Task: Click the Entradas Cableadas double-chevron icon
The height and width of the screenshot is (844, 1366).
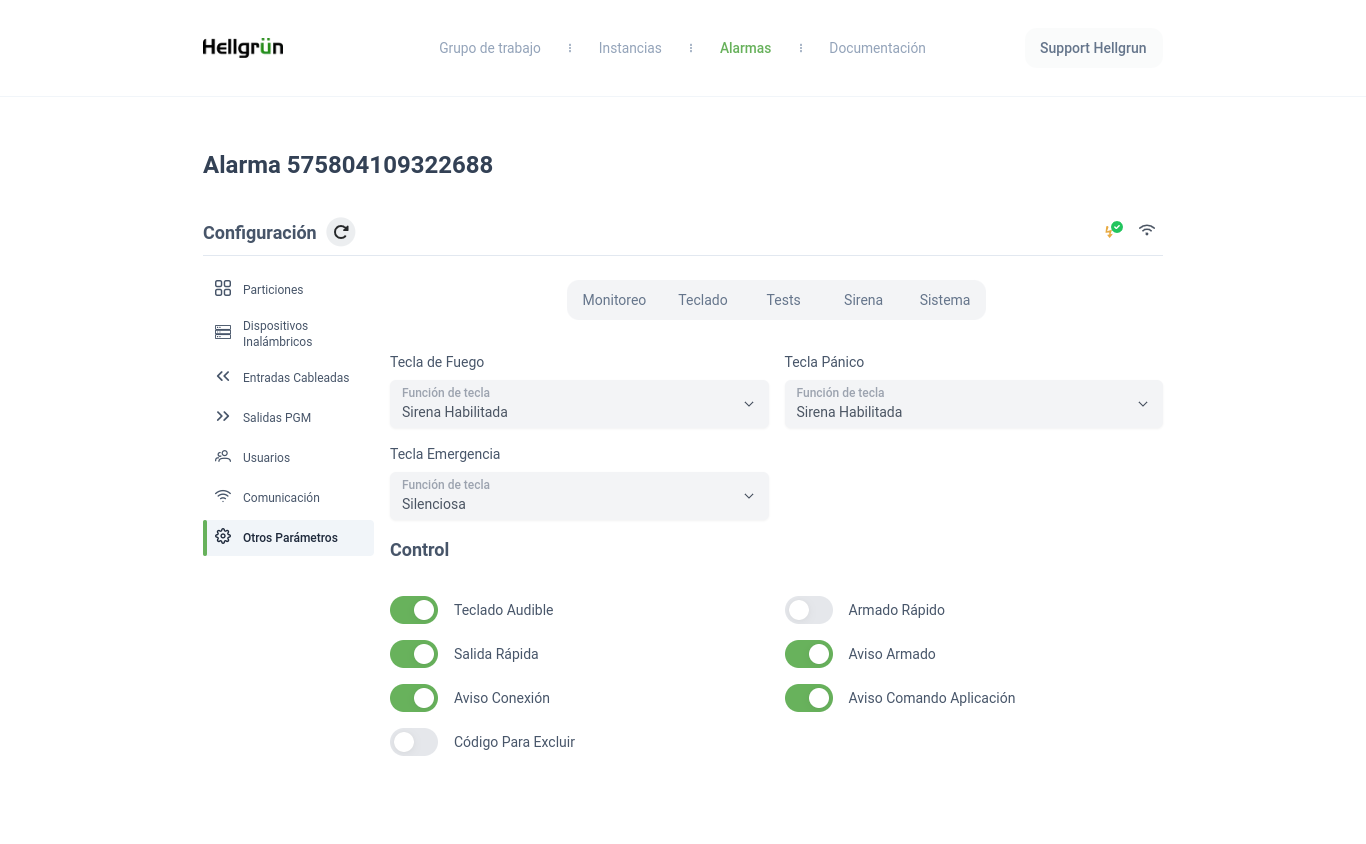Action: click(223, 377)
